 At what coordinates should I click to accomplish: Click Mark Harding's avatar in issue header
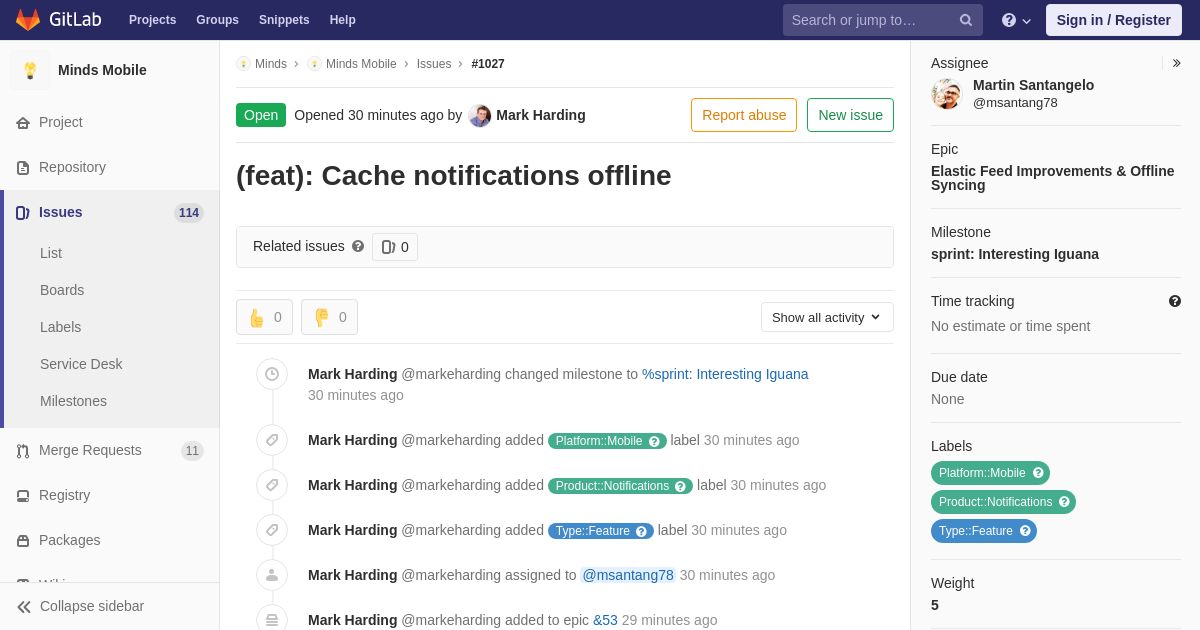tap(480, 115)
